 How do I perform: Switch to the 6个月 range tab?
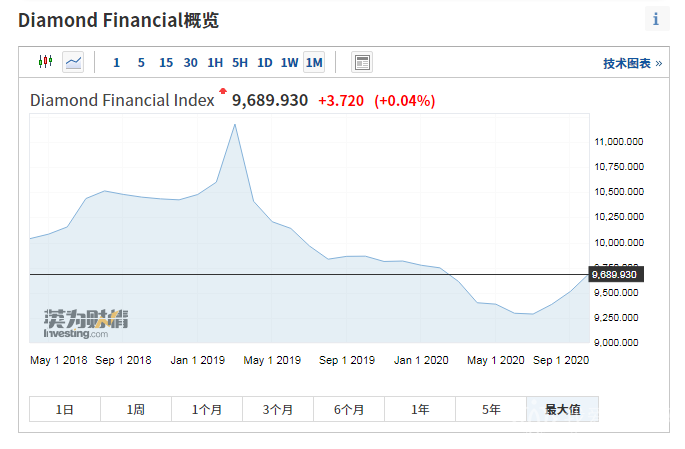(349, 409)
